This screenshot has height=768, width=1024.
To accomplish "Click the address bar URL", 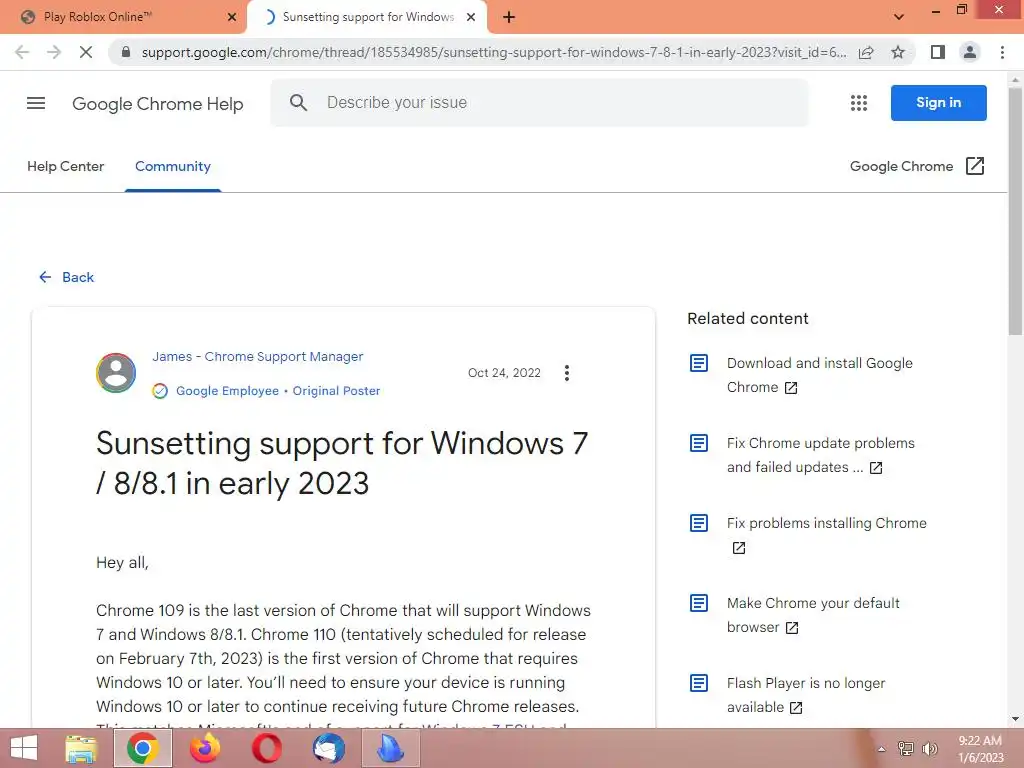I will click(493, 52).
